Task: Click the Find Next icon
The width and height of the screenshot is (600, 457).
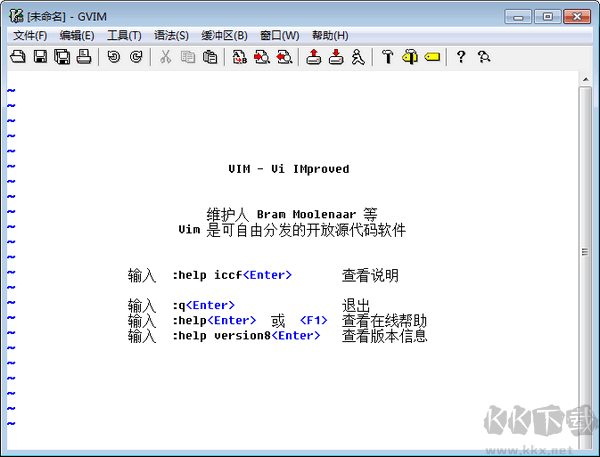Action: (262, 57)
